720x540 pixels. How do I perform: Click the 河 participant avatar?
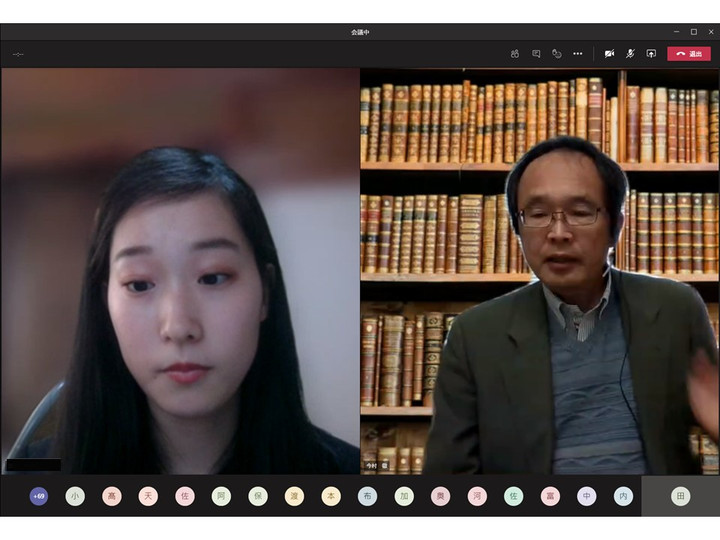[x=477, y=496]
